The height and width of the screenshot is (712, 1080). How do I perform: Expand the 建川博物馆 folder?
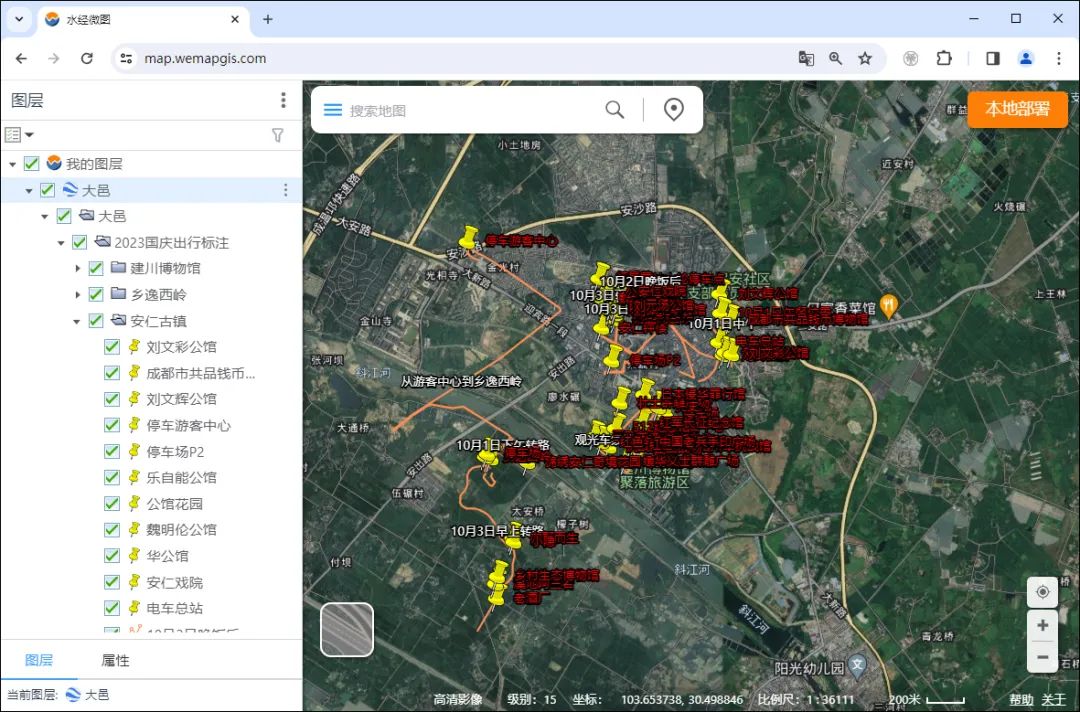coord(78,268)
